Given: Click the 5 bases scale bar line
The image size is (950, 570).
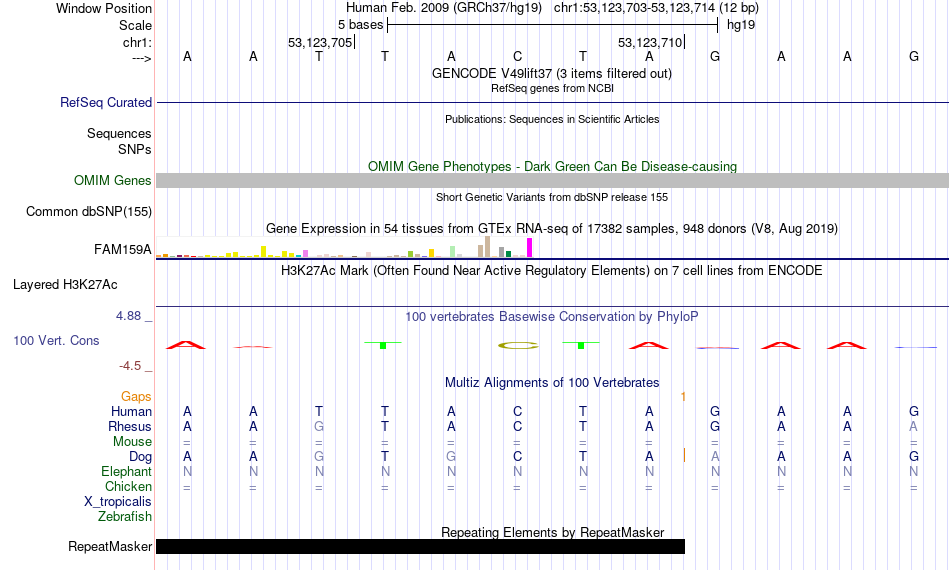Looking at the screenshot, I should click(x=553, y=25).
